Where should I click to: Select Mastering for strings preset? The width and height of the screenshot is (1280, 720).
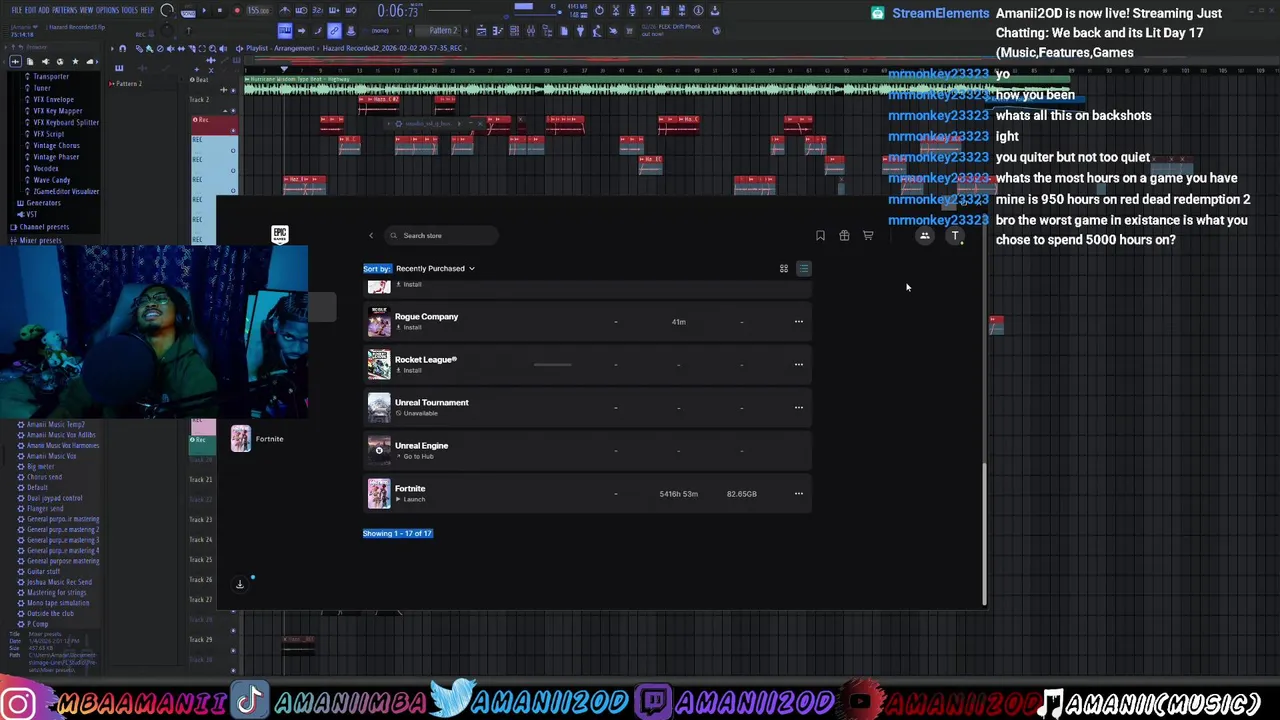pos(55,592)
